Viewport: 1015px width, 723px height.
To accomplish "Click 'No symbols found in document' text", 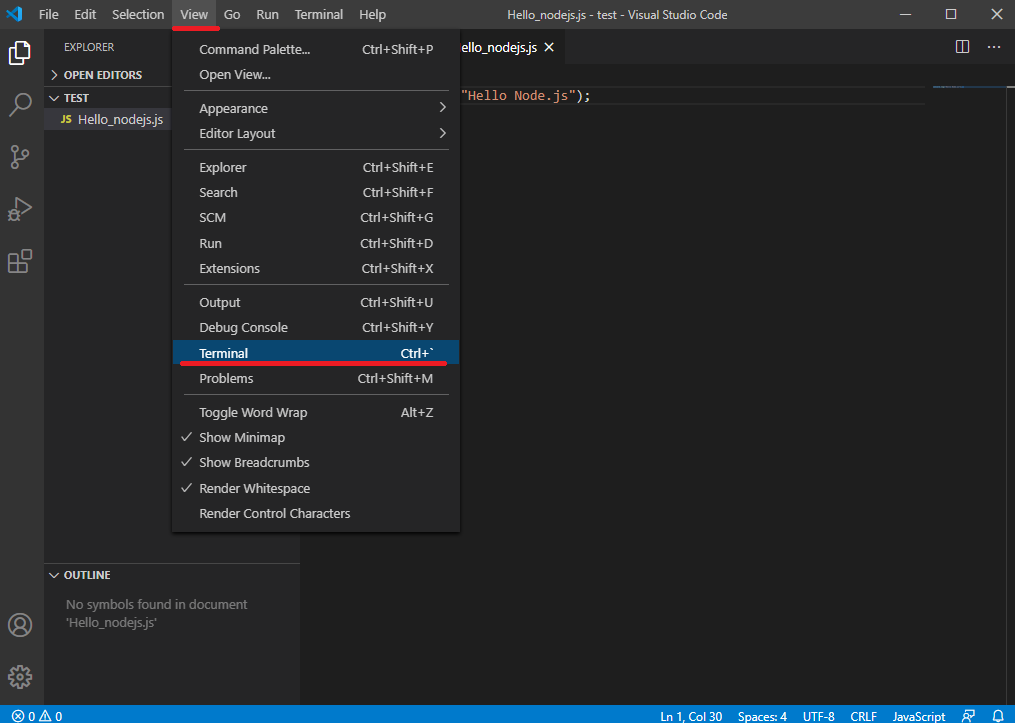I will 157,605.
